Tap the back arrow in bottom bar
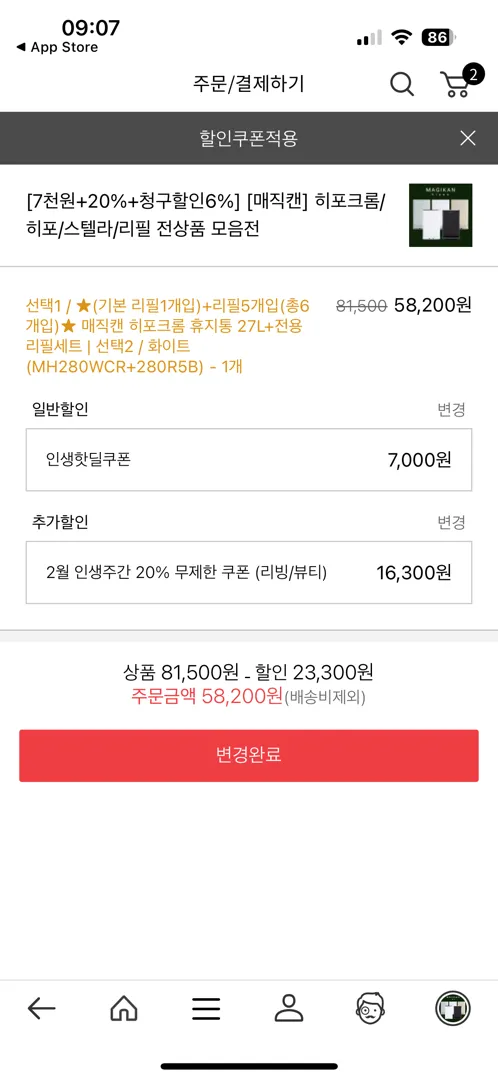 41,1009
